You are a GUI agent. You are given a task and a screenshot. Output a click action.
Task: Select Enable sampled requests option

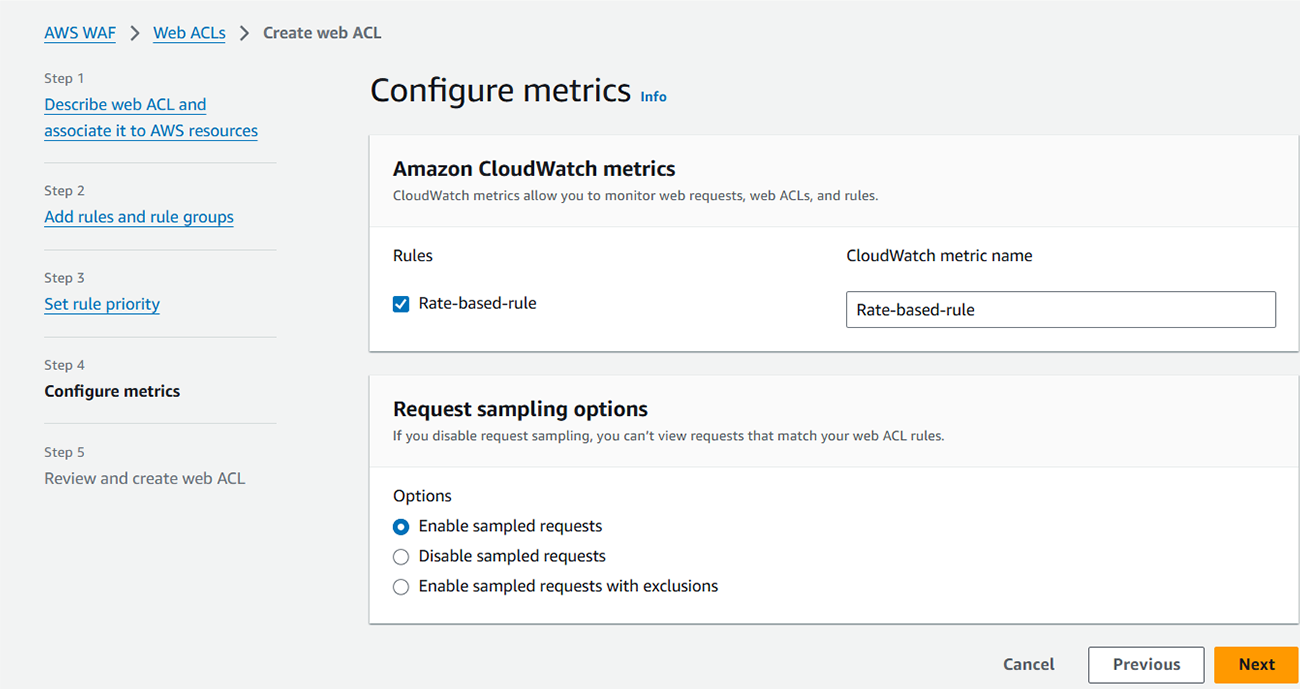[401, 527]
